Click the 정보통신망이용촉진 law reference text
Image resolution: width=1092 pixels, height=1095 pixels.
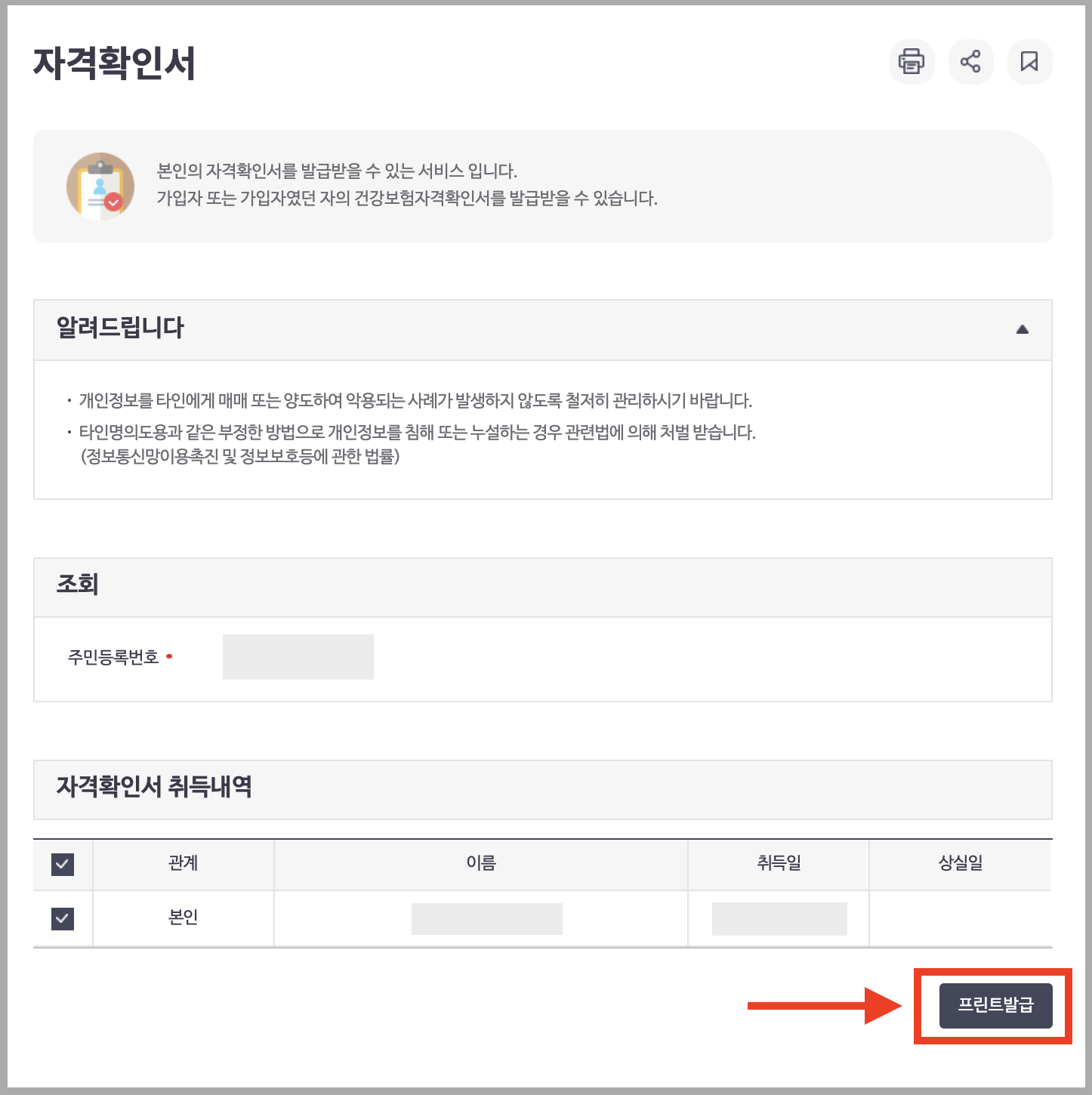coord(240,457)
